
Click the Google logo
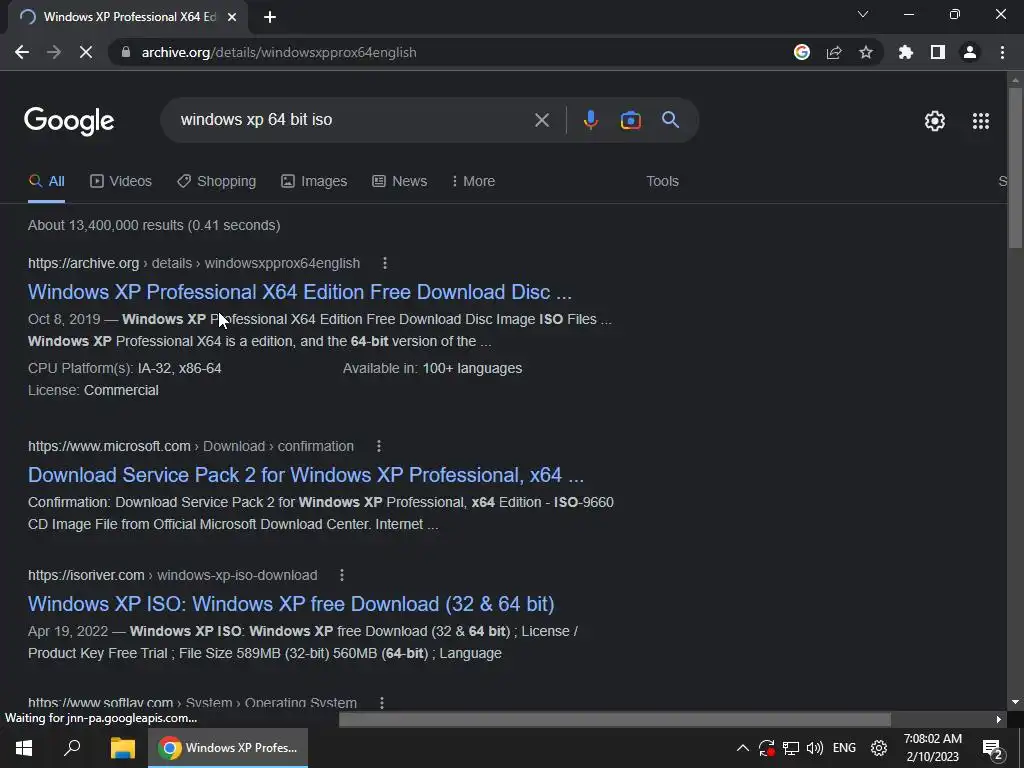69,121
